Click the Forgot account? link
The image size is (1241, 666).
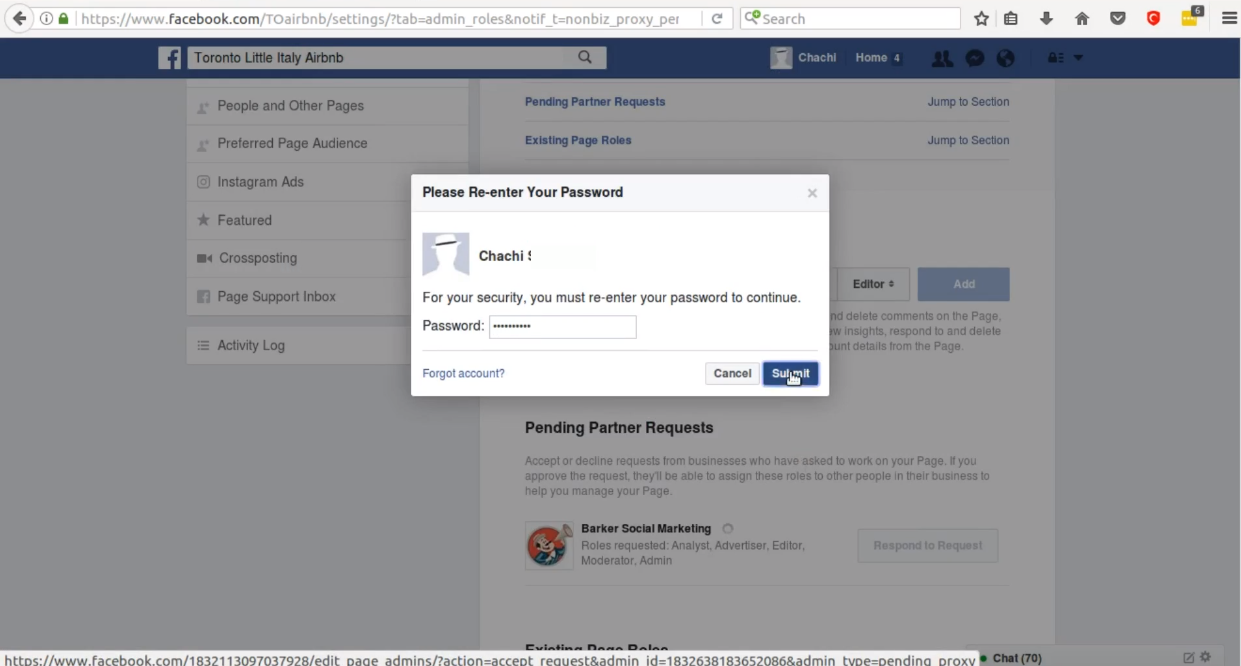[x=463, y=373]
